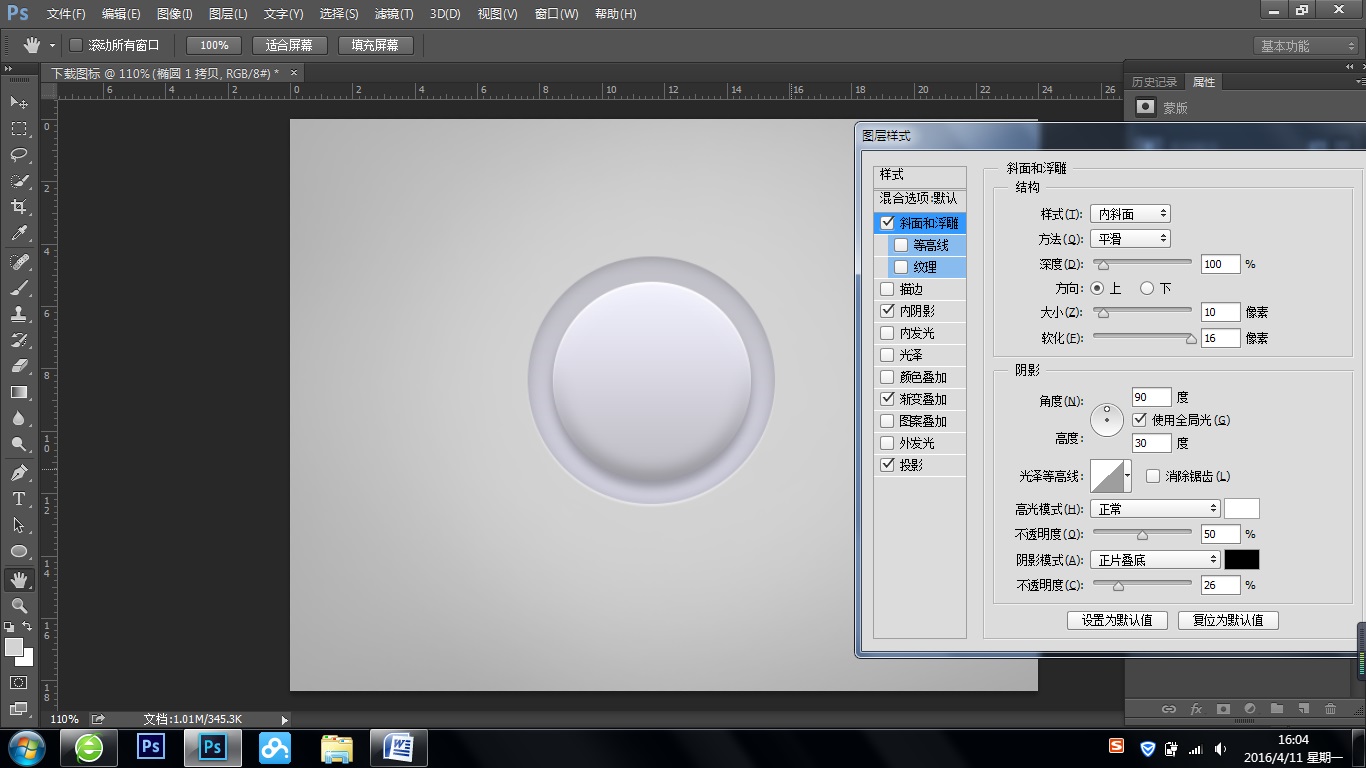This screenshot has height=768, width=1366.
Task: Select the 下 direction radio button
Action: pos(1147,288)
